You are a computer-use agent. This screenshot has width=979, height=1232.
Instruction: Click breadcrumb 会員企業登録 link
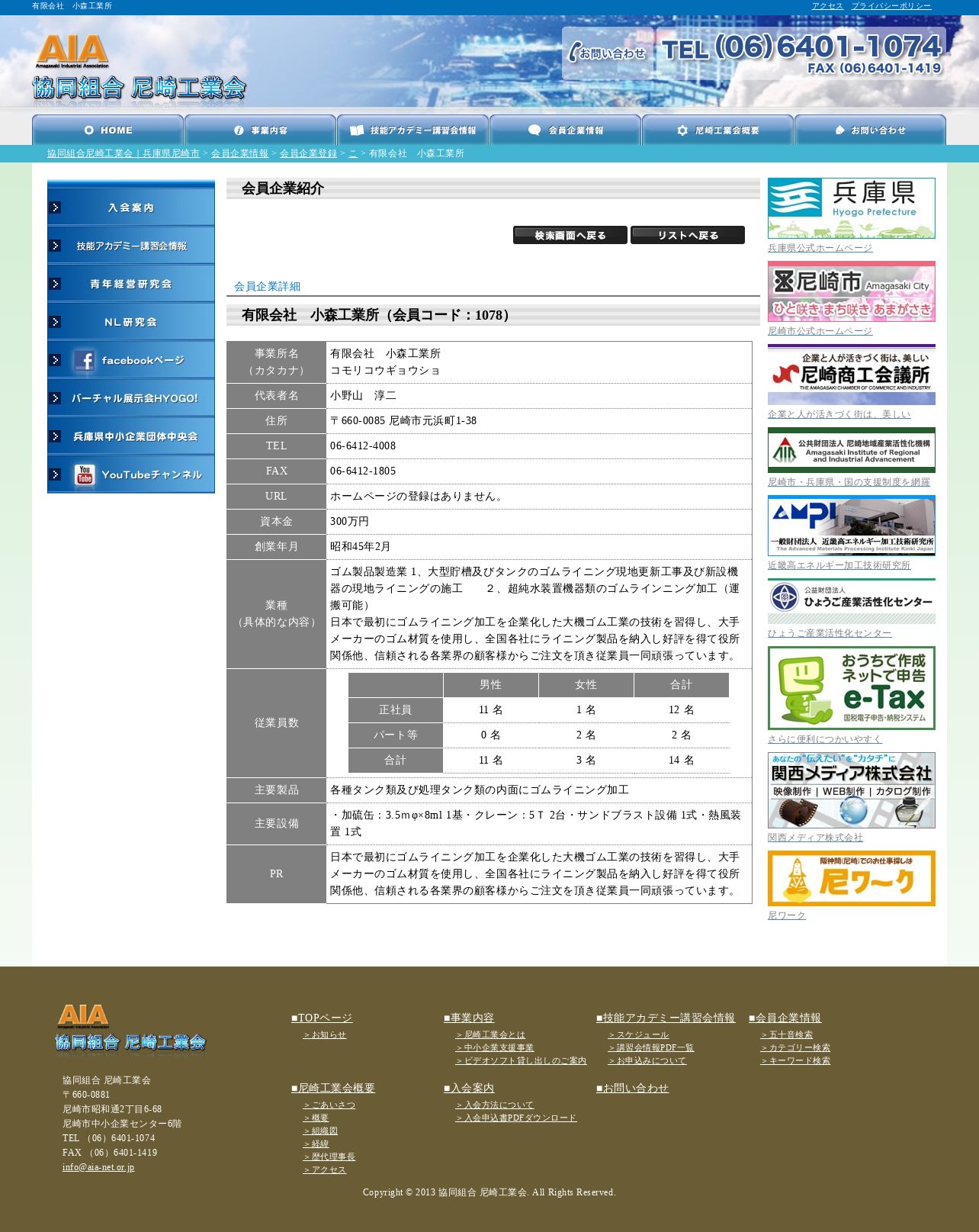[308, 153]
